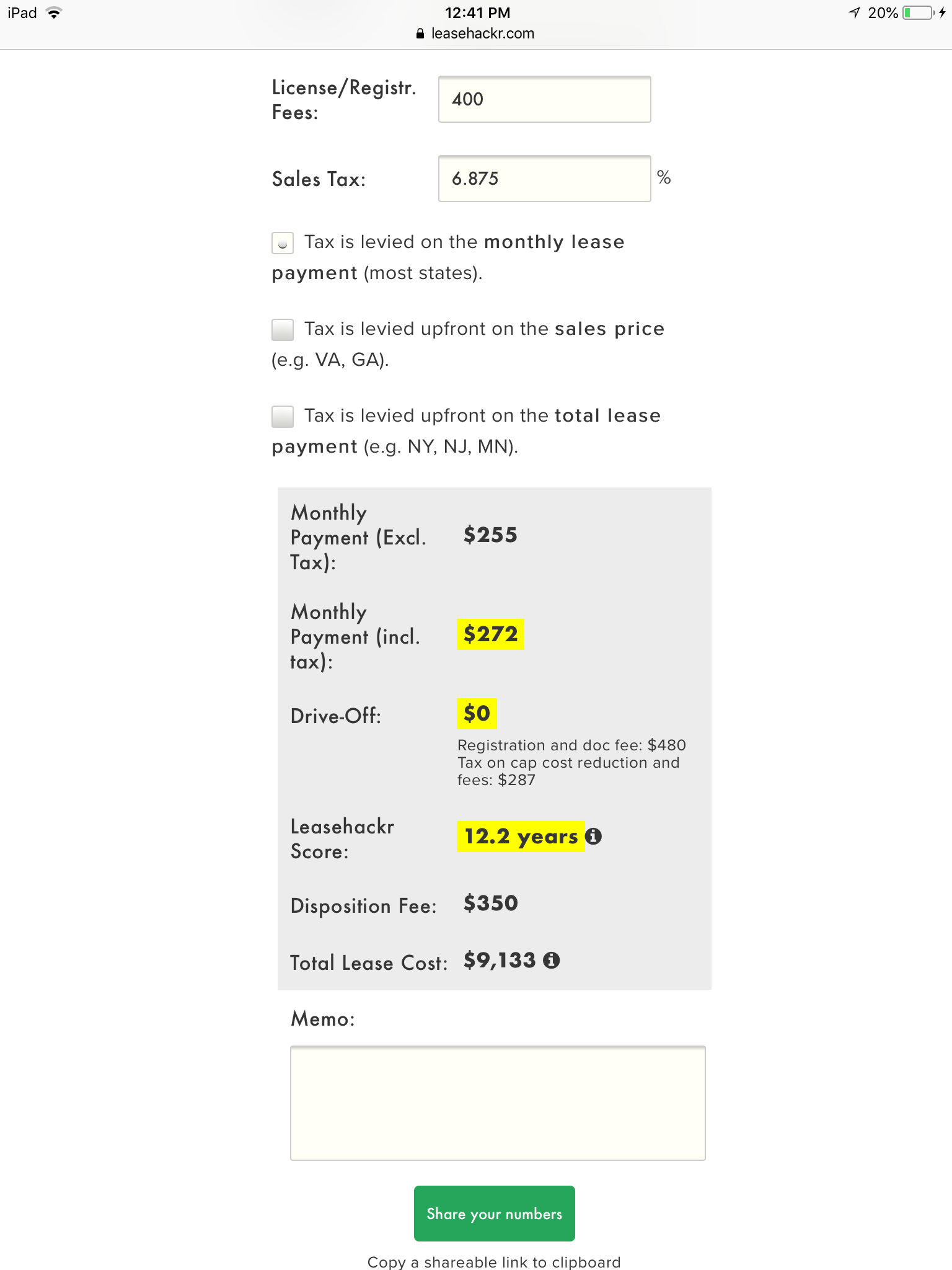Select tax levied upfront on sales price

283,330
